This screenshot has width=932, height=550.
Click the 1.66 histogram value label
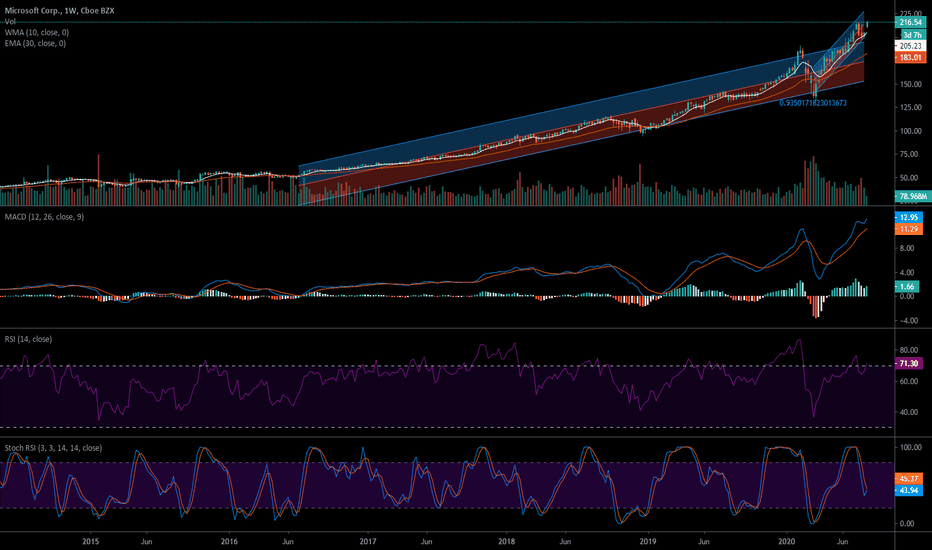click(x=907, y=287)
